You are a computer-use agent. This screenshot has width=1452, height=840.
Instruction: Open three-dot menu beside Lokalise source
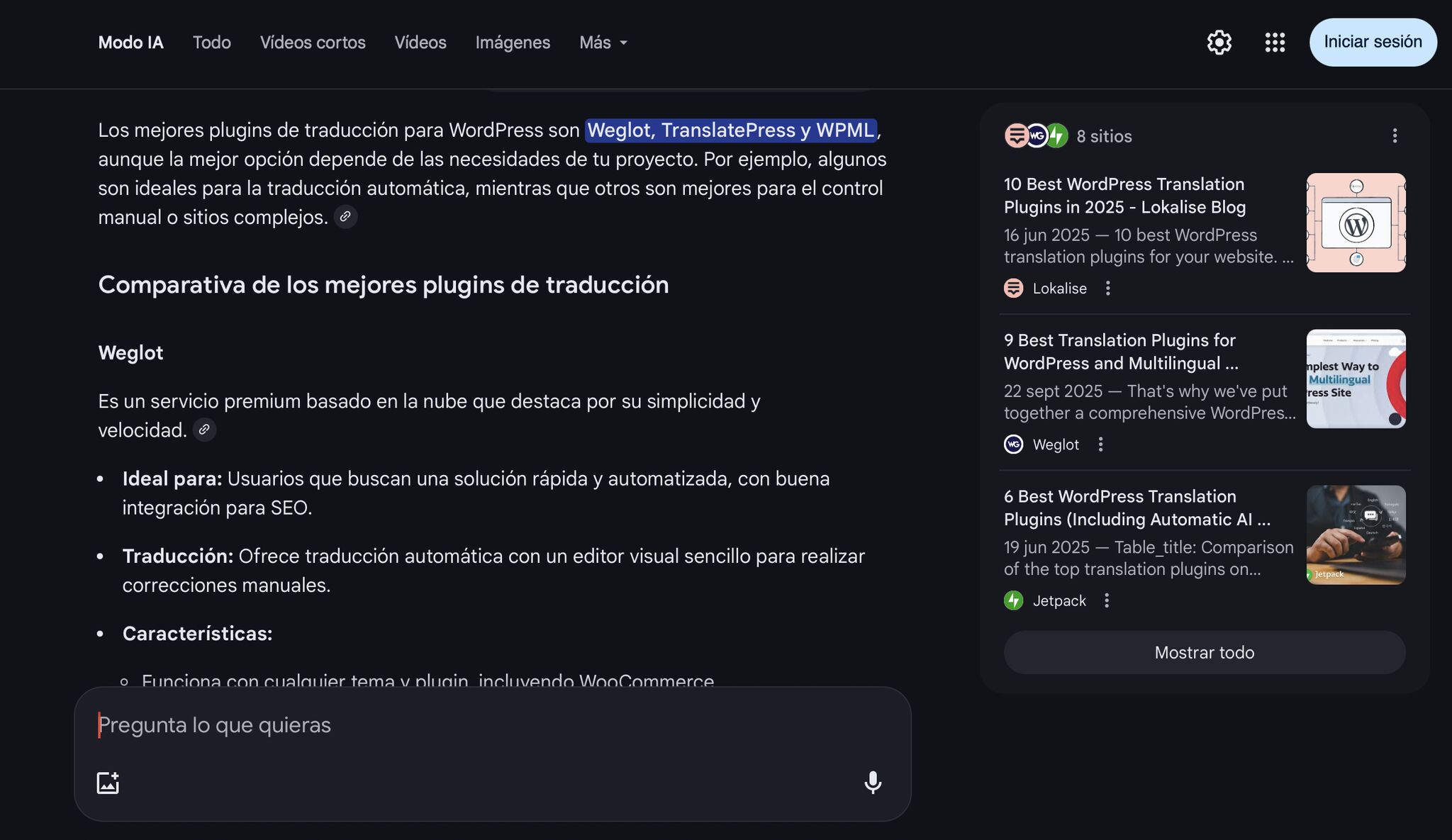pyautogui.click(x=1107, y=289)
